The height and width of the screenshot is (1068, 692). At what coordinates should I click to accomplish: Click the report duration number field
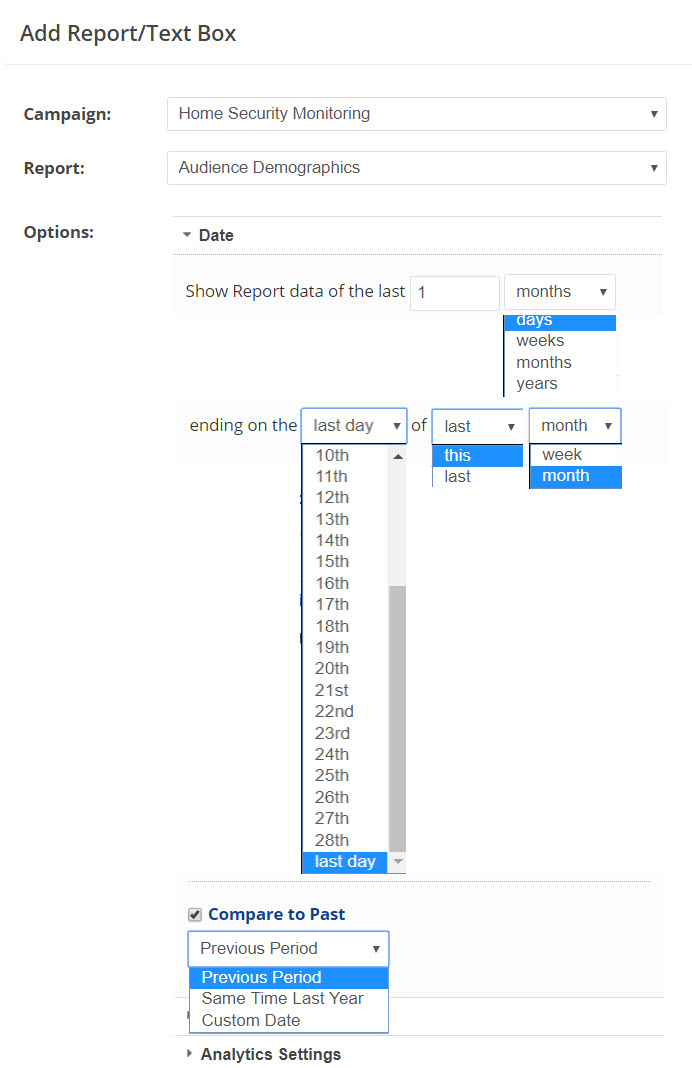click(454, 292)
